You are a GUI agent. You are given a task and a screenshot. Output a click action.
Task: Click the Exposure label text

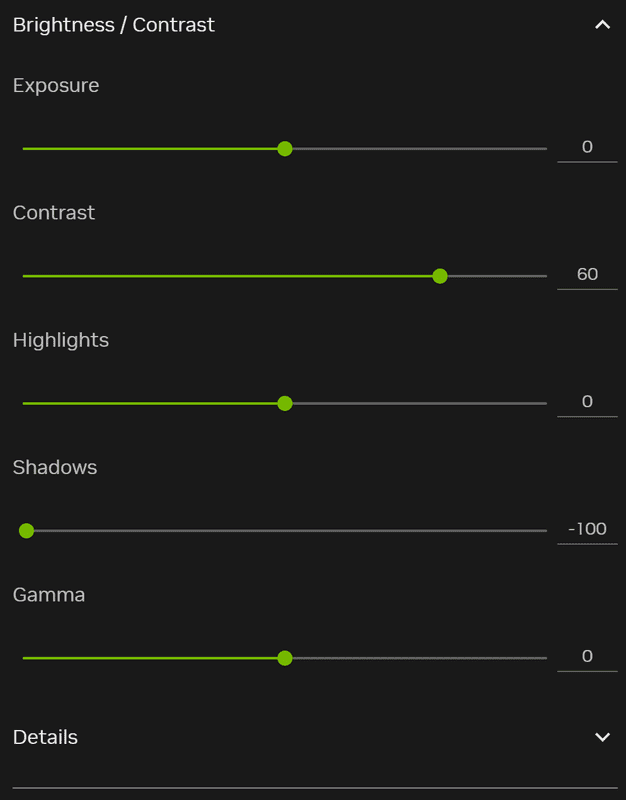56,85
